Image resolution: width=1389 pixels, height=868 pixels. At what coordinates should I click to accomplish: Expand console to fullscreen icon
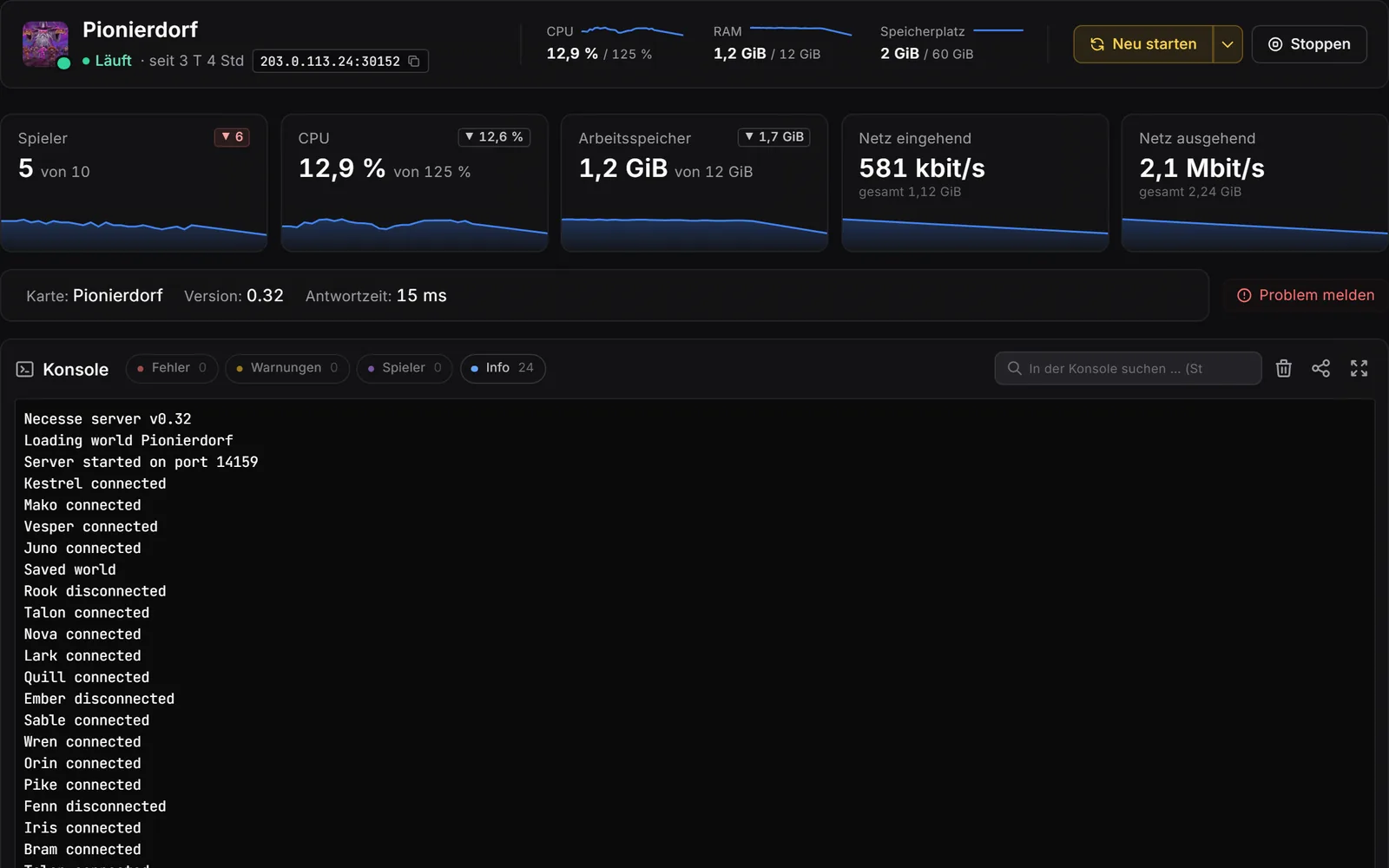click(1359, 368)
